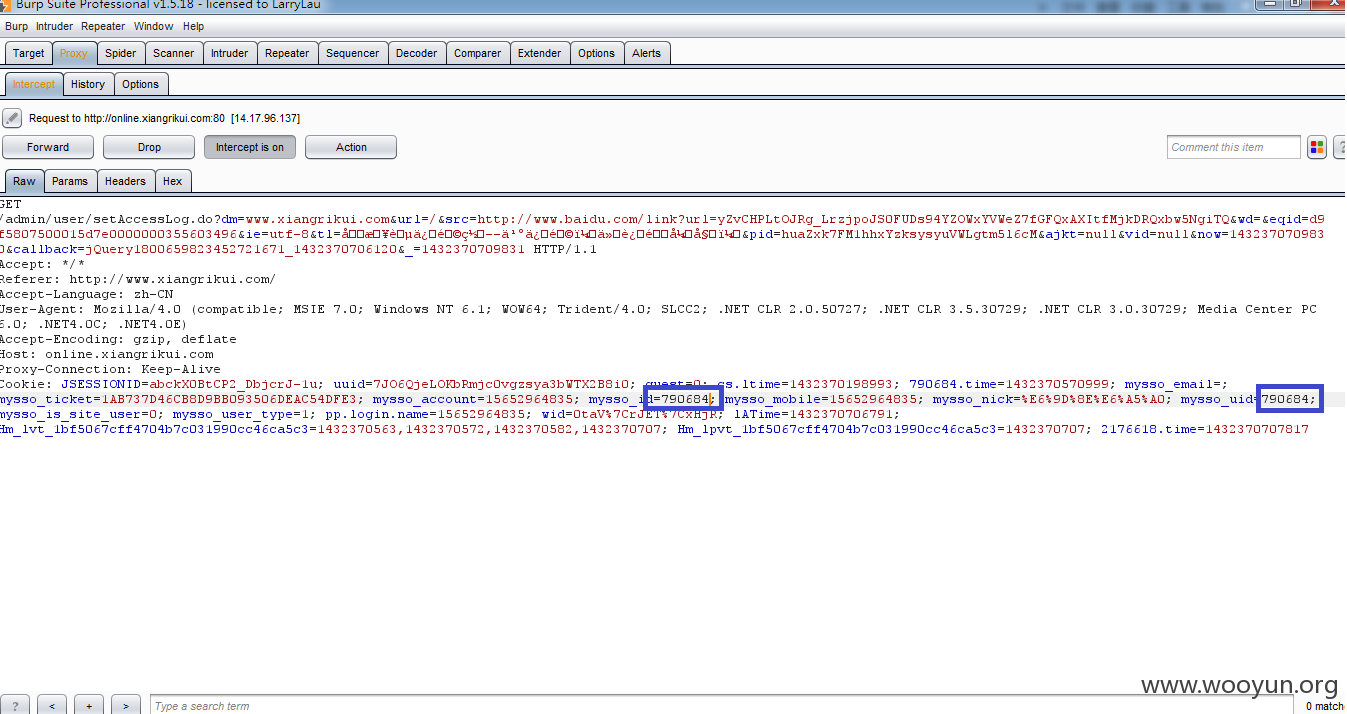Switch to the Comparer tab
Image resolution: width=1347 pixels, height=714 pixels.
[477, 53]
